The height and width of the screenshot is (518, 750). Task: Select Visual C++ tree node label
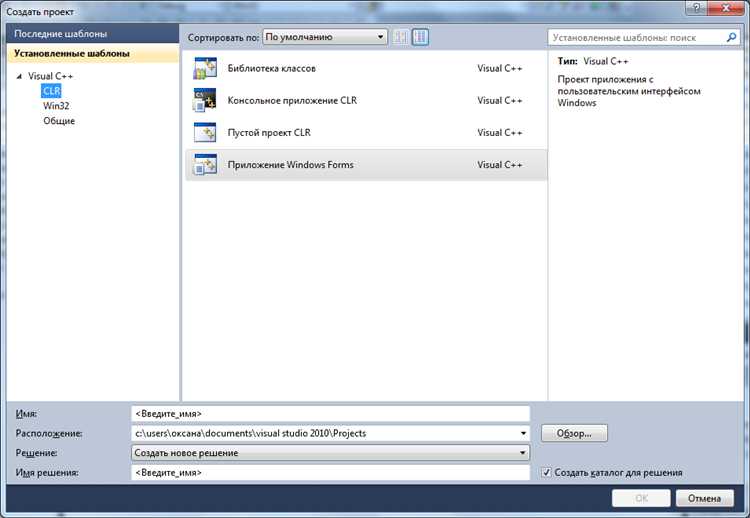tap(50, 76)
